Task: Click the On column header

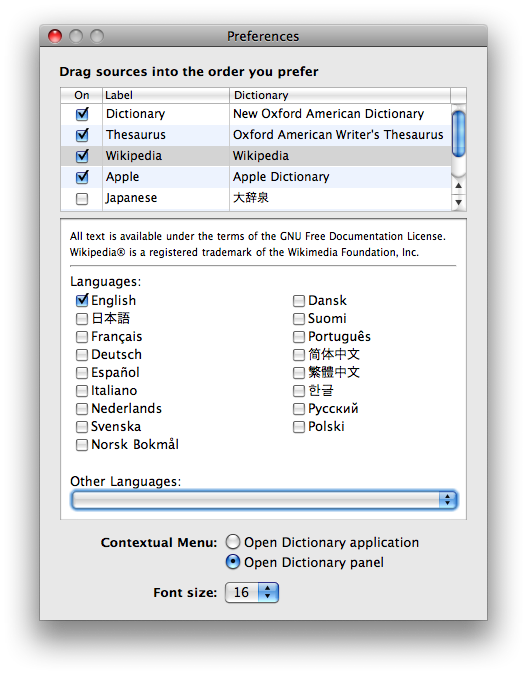Action: click(81, 95)
